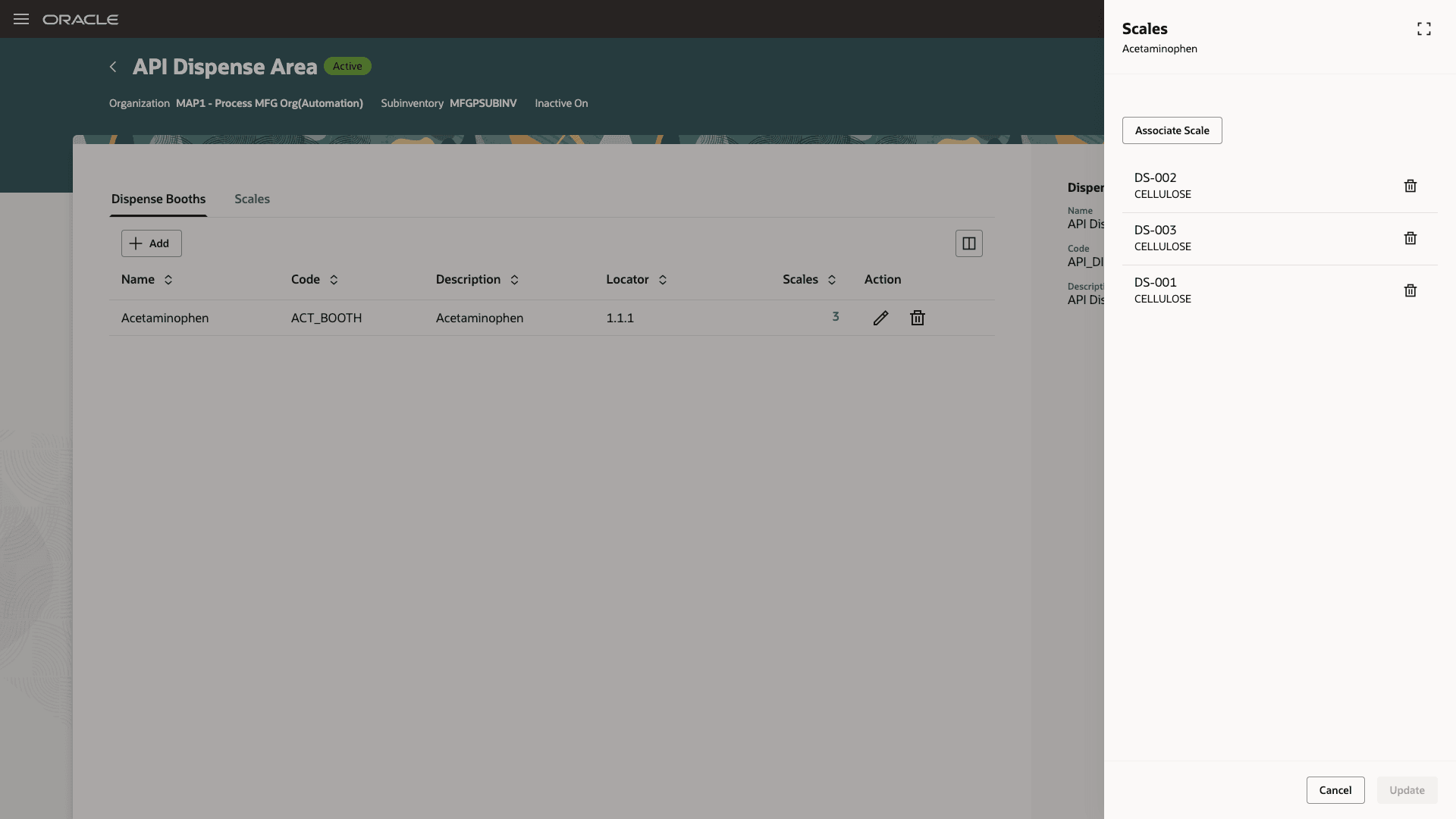Open the column layout settings icon
This screenshot has width=1456, height=819.
[968, 243]
